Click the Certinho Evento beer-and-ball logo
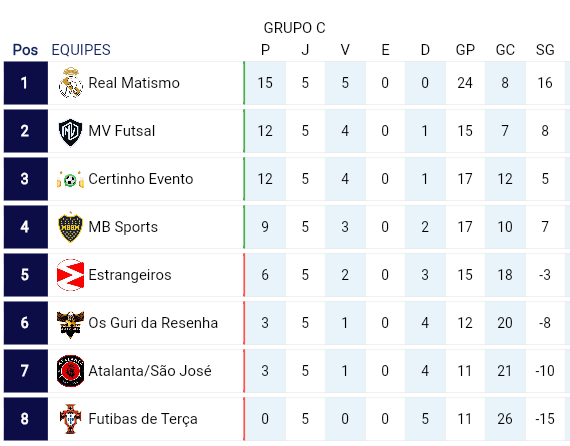The image size is (570, 446). pyautogui.click(x=70, y=179)
